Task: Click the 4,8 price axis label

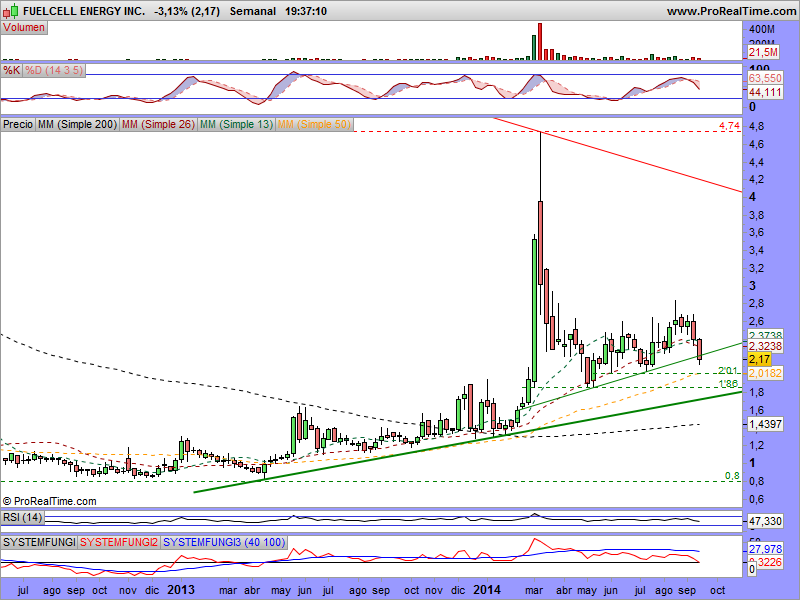Action: 757,127
